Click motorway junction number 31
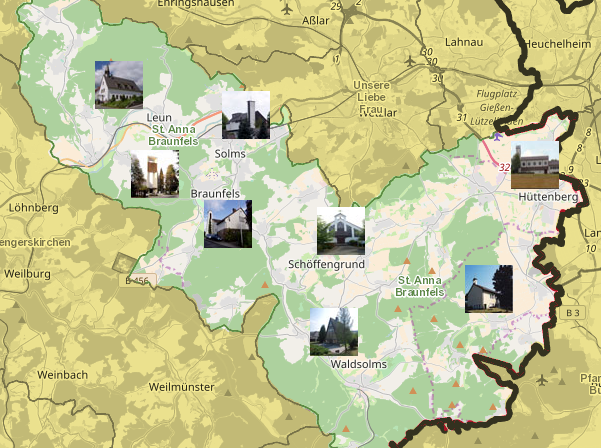 (x=461, y=119)
